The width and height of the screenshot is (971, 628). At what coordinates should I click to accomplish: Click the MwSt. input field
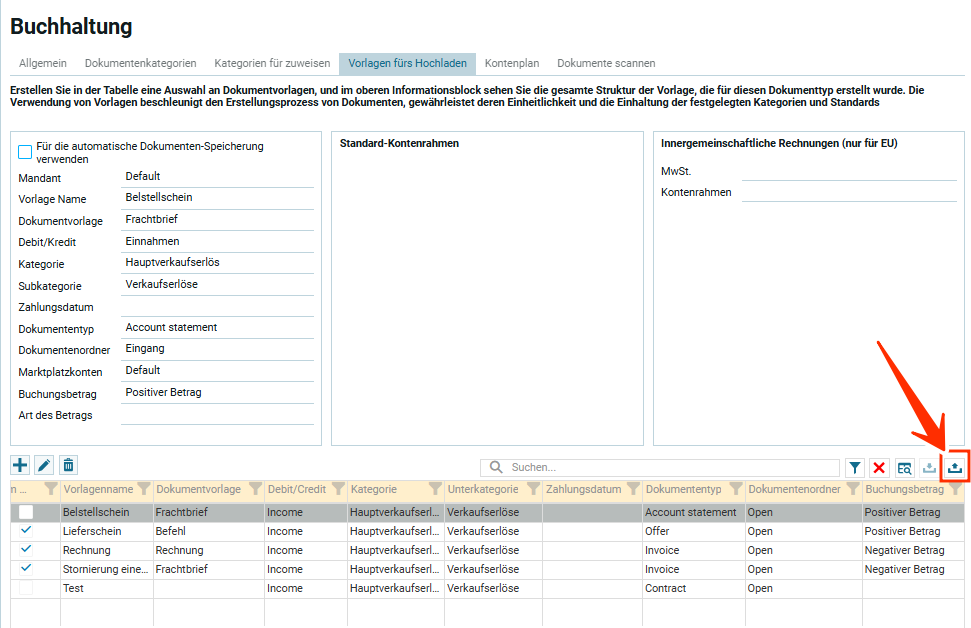tap(849, 171)
